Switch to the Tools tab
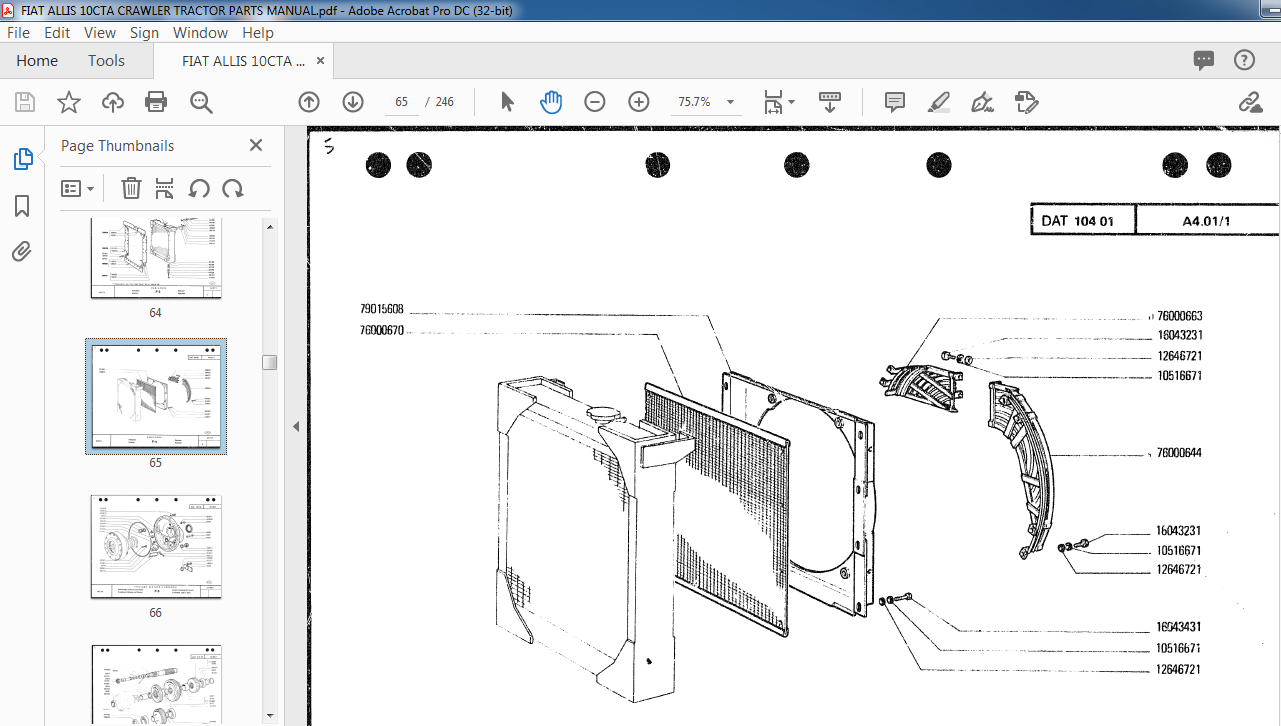Image resolution: width=1281 pixels, height=726 pixels. pos(106,61)
